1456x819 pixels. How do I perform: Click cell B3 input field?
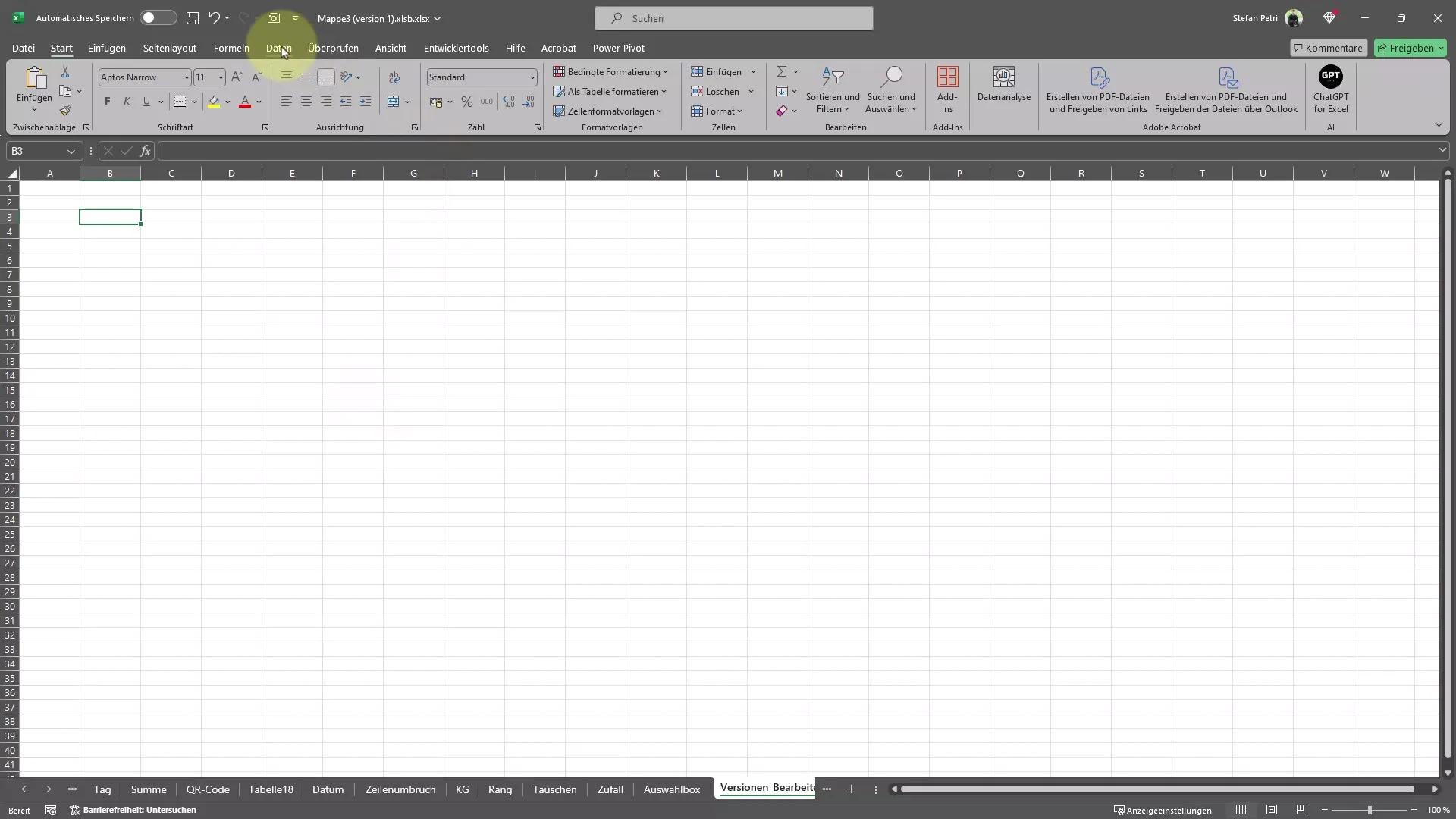[109, 217]
